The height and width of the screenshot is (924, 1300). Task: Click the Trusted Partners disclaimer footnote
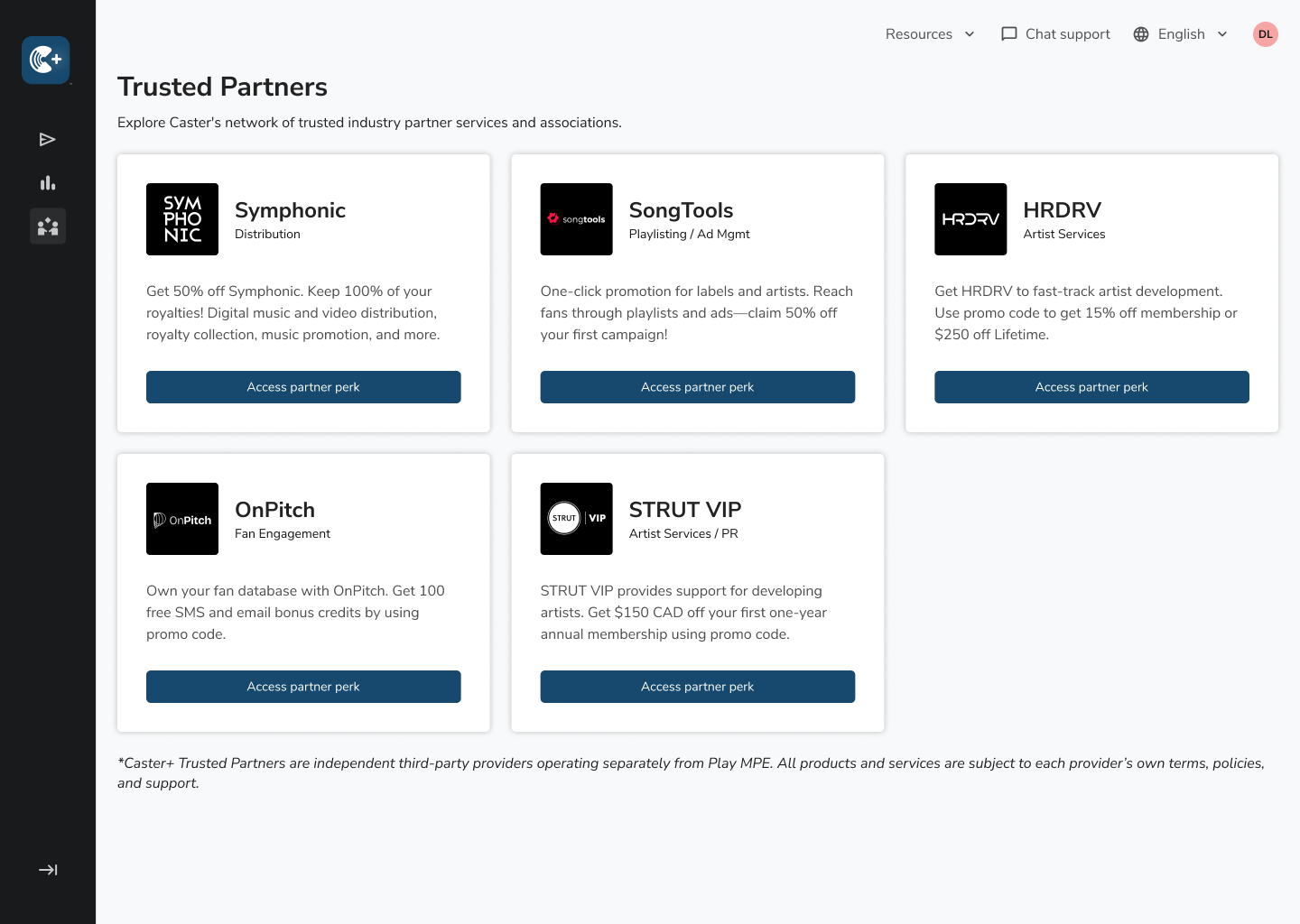tap(691, 773)
